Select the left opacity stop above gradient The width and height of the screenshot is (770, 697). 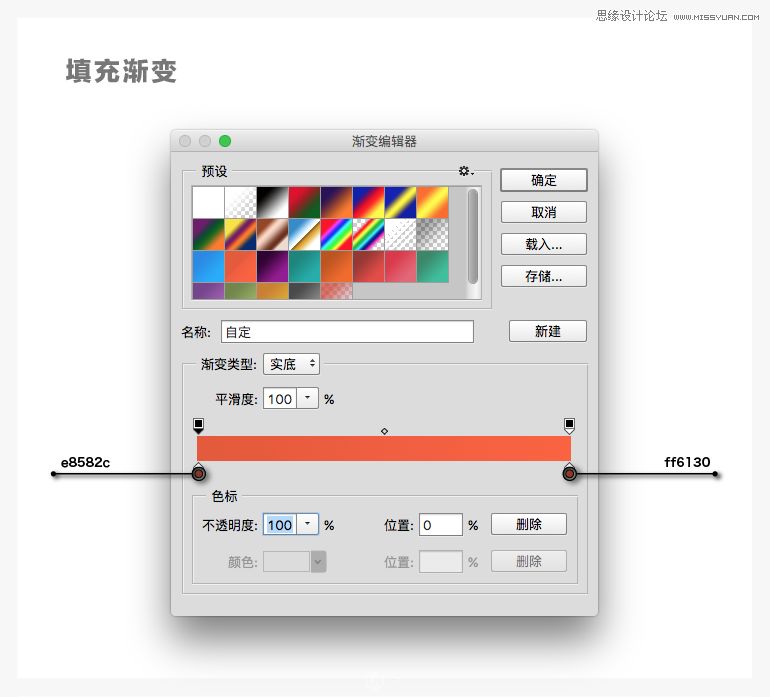coord(198,425)
